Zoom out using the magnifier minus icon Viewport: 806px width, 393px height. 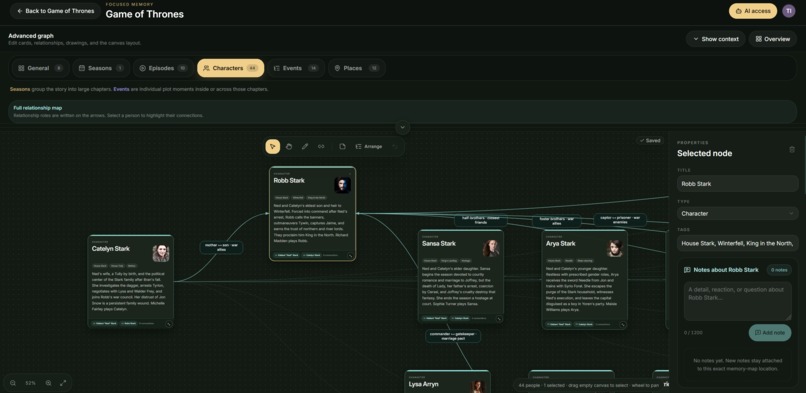click(x=13, y=383)
